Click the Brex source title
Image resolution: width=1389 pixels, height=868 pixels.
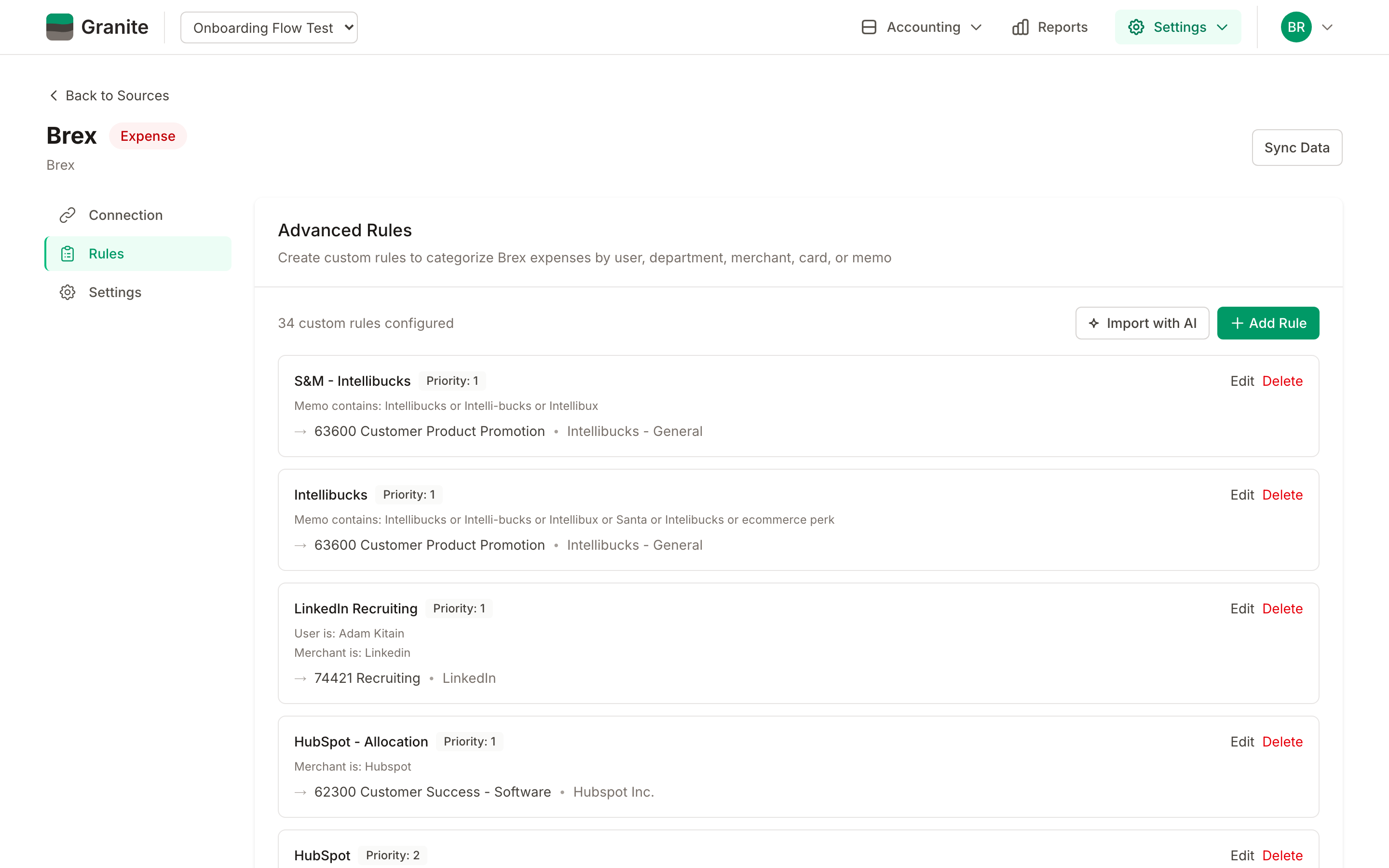point(72,136)
